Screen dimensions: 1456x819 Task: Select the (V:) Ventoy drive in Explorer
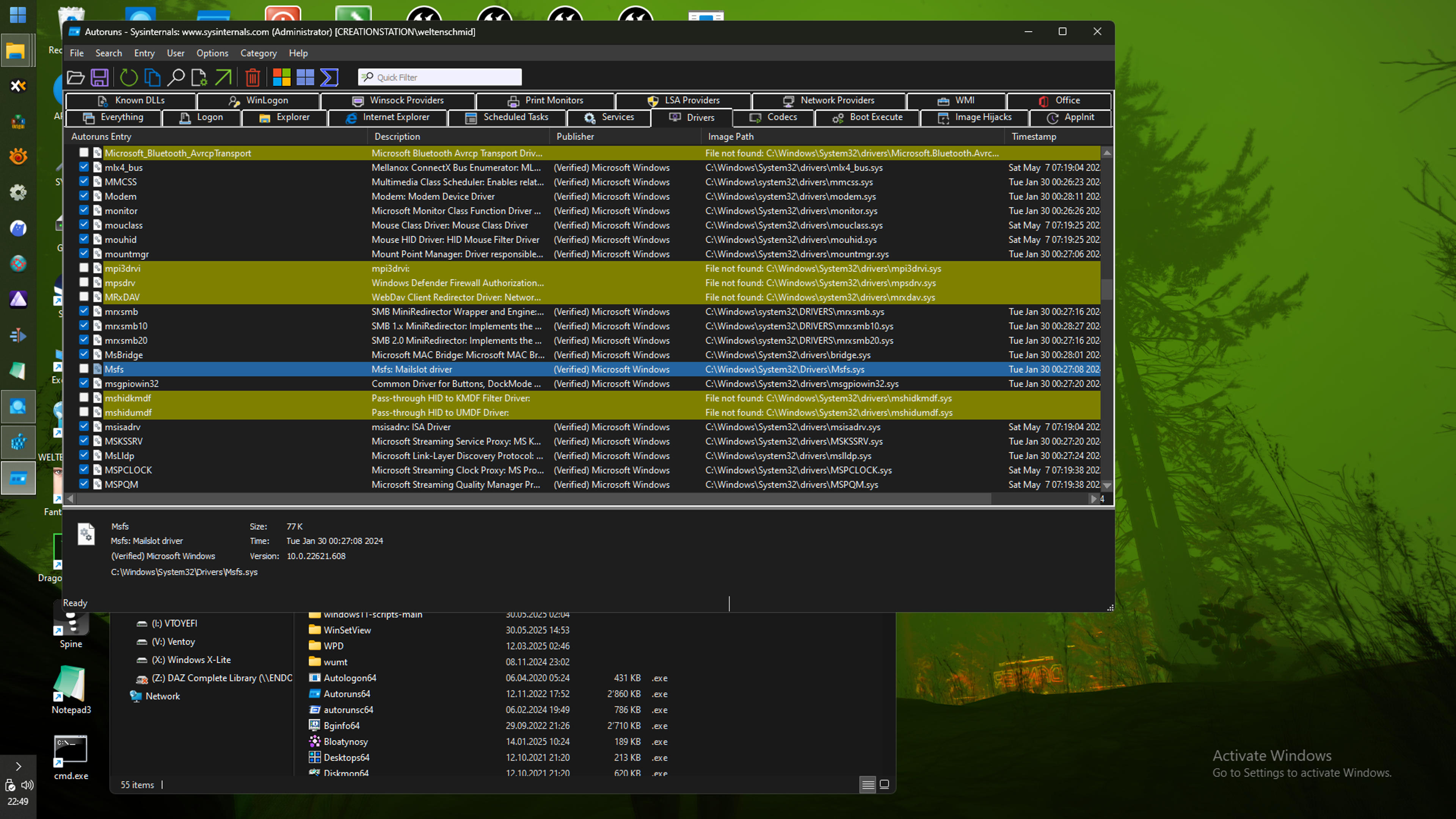pos(173,642)
